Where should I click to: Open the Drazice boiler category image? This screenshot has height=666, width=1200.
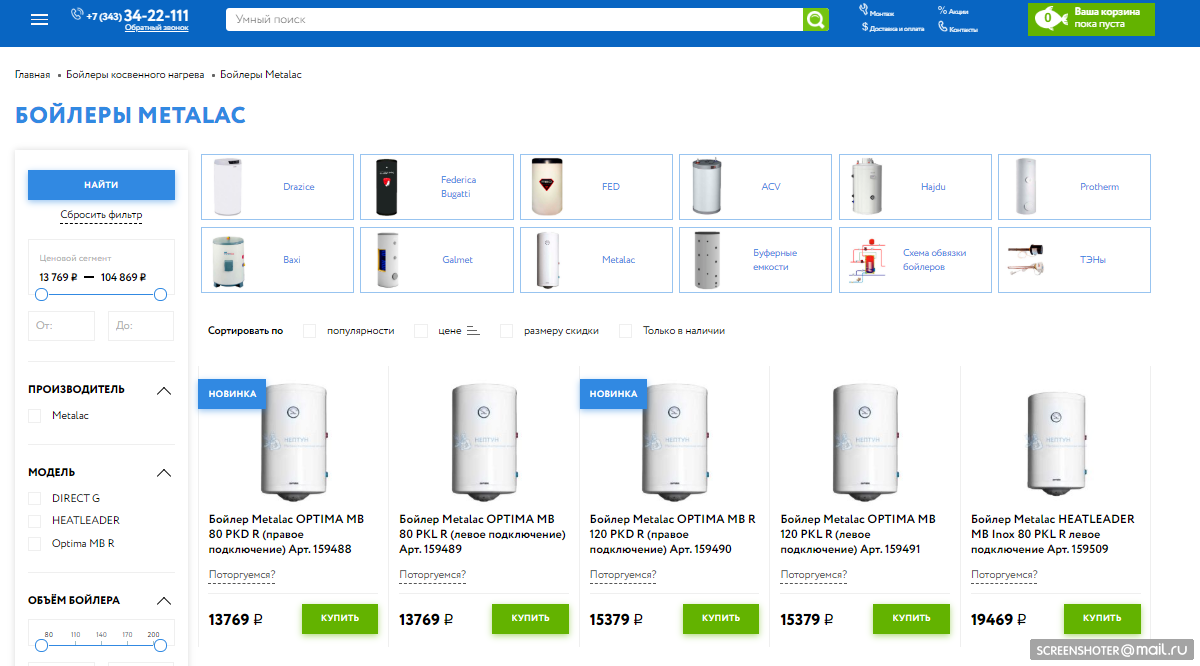230,187
